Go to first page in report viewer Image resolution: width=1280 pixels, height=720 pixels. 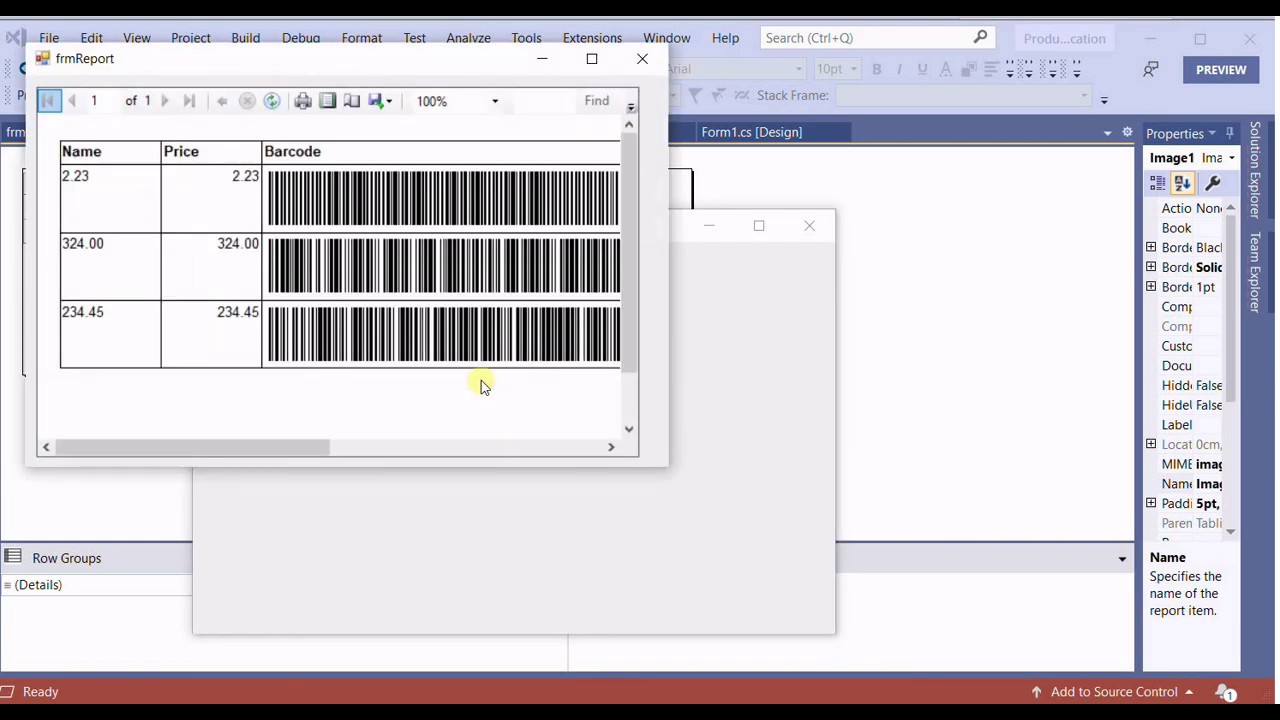[x=48, y=101]
